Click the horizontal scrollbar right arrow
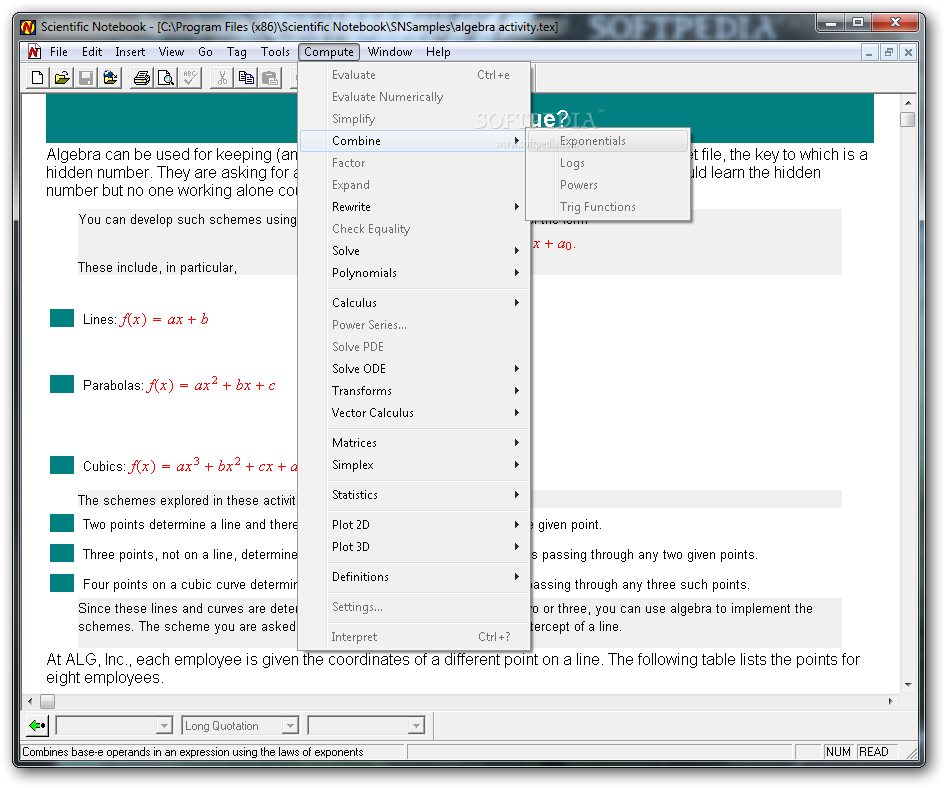This screenshot has height=788, width=946. coord(890,701)
